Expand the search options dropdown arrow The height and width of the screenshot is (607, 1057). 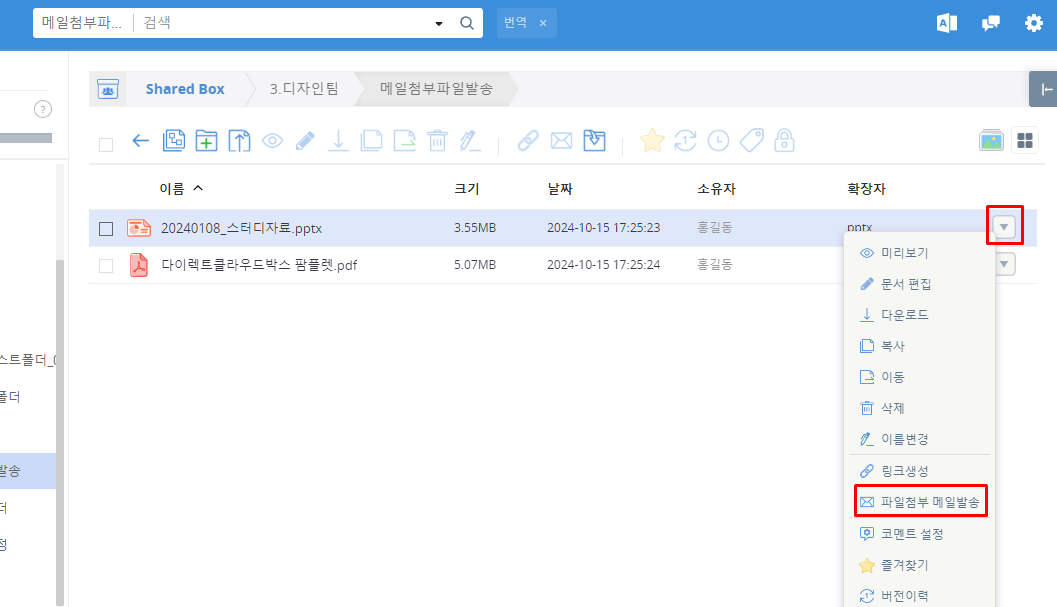pyautogui.click(x=438, y=23)
